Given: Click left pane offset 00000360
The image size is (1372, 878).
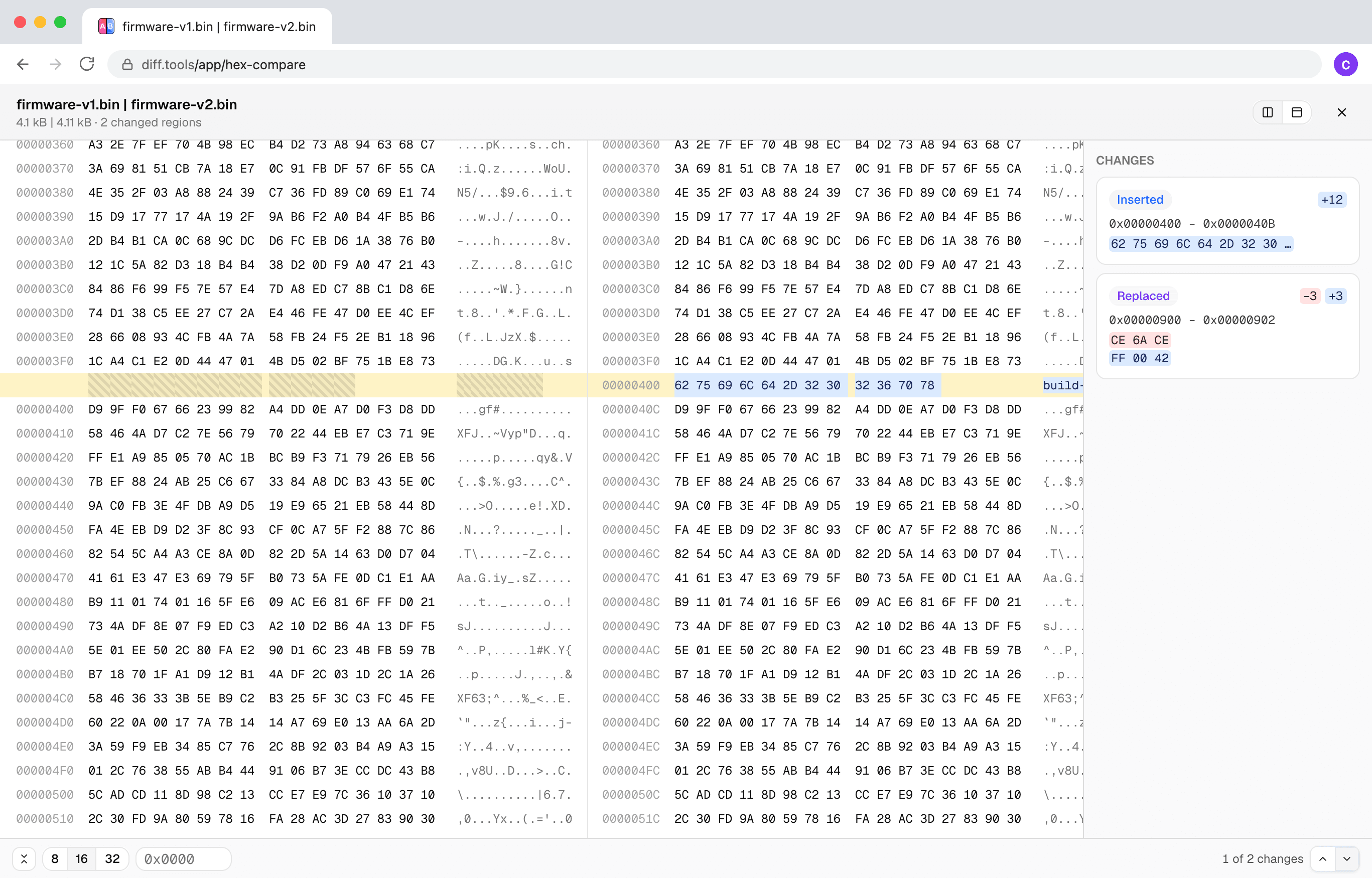Looking at the screenshot, I should point(45,145).
